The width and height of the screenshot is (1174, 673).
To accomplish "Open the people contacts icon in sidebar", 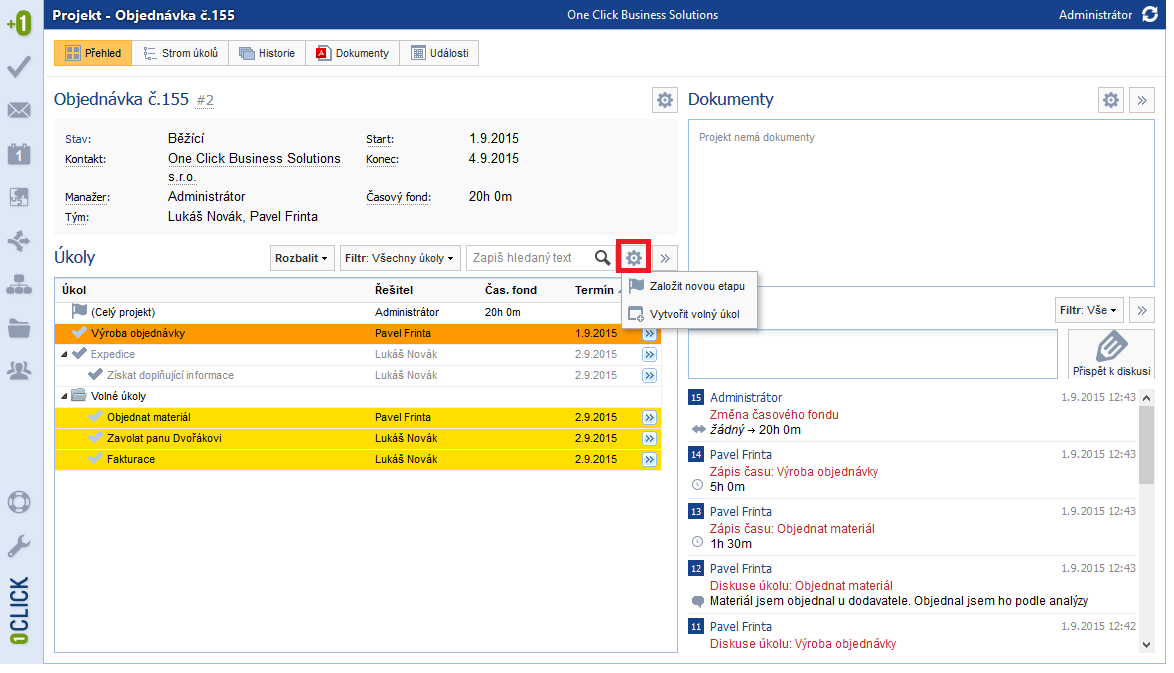I will tap(18, 370).
